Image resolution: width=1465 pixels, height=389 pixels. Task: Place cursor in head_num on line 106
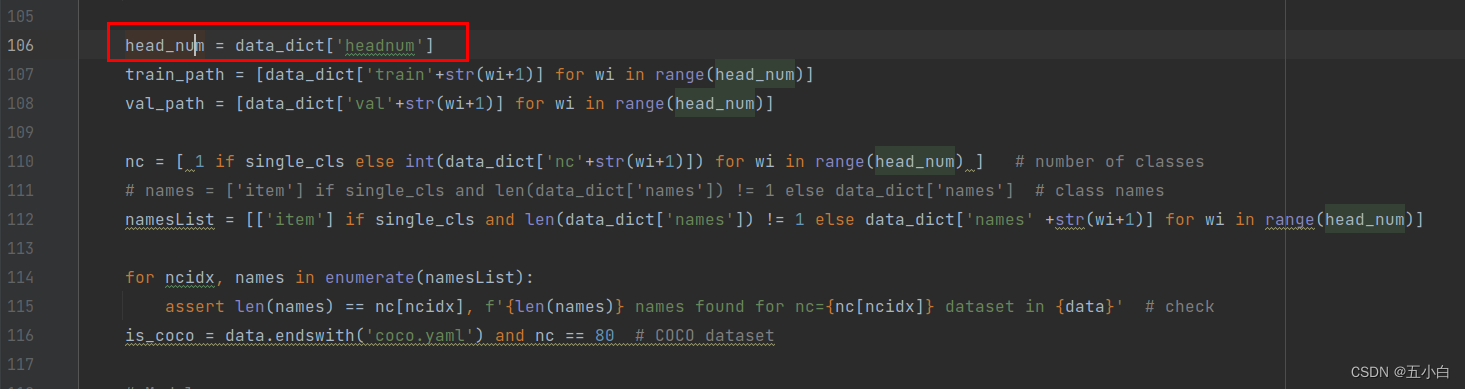pos(165,45)
